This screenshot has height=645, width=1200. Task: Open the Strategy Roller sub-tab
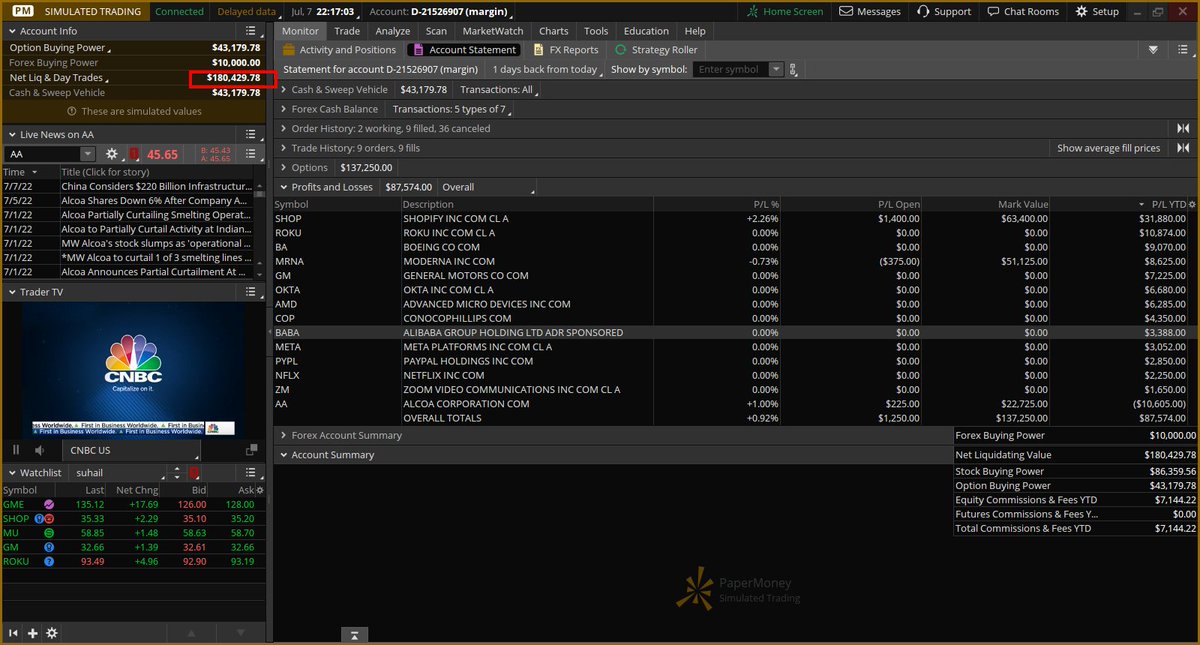(x=656, y=50)
